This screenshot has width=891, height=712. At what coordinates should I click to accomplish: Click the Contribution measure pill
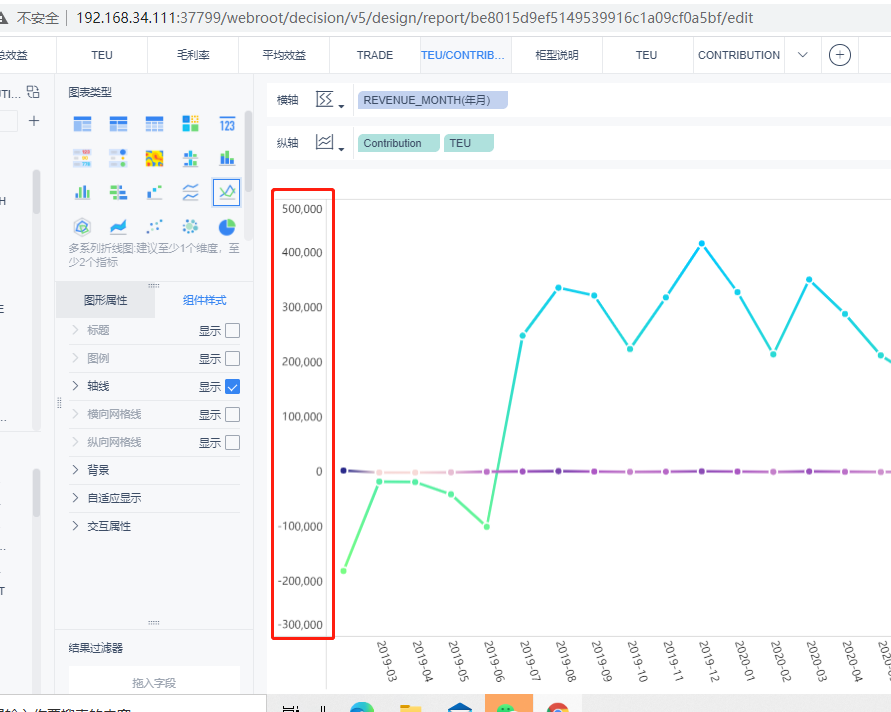tap(398, 143)
